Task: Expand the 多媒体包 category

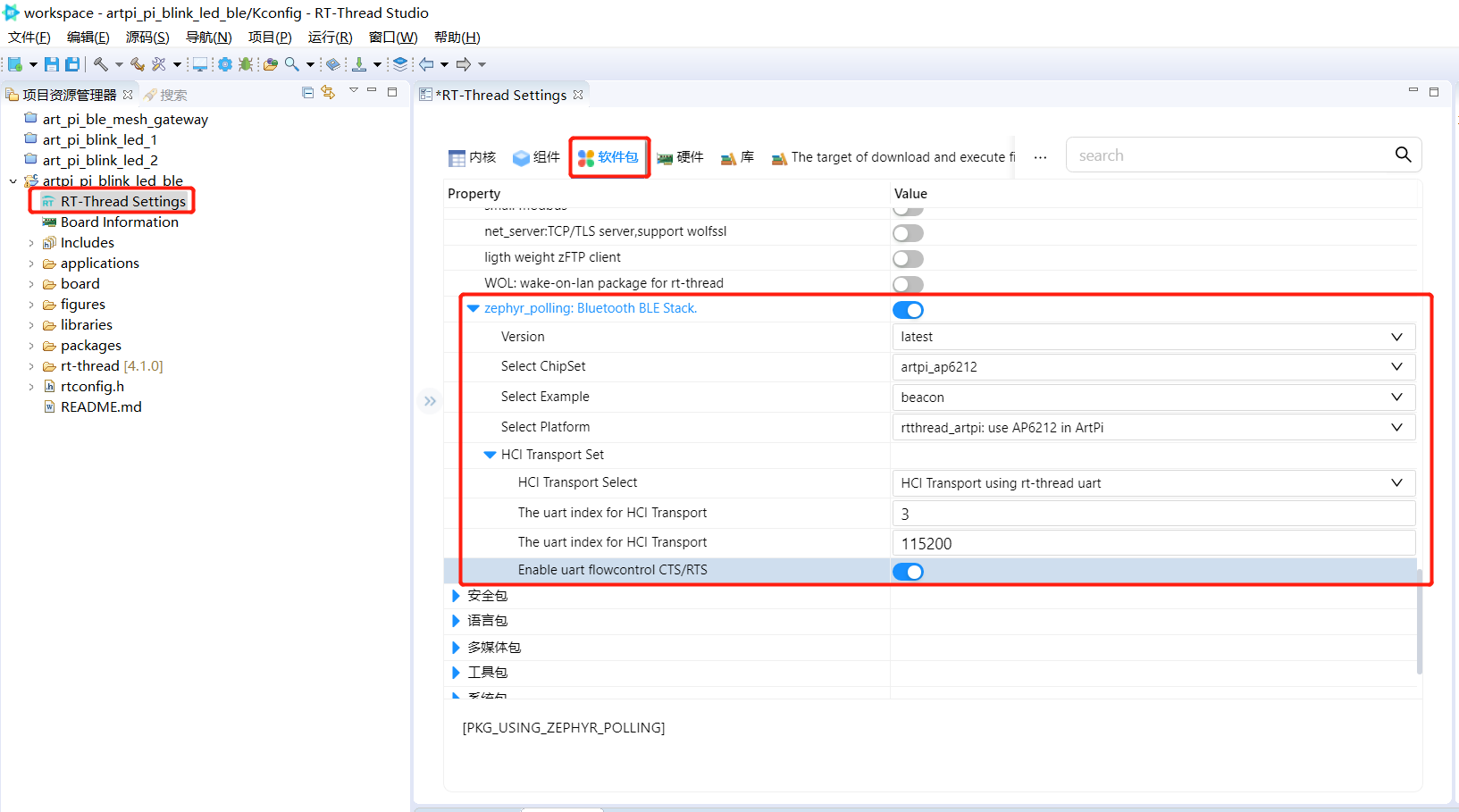Action: pyautogui.click(x=456, y=648)
